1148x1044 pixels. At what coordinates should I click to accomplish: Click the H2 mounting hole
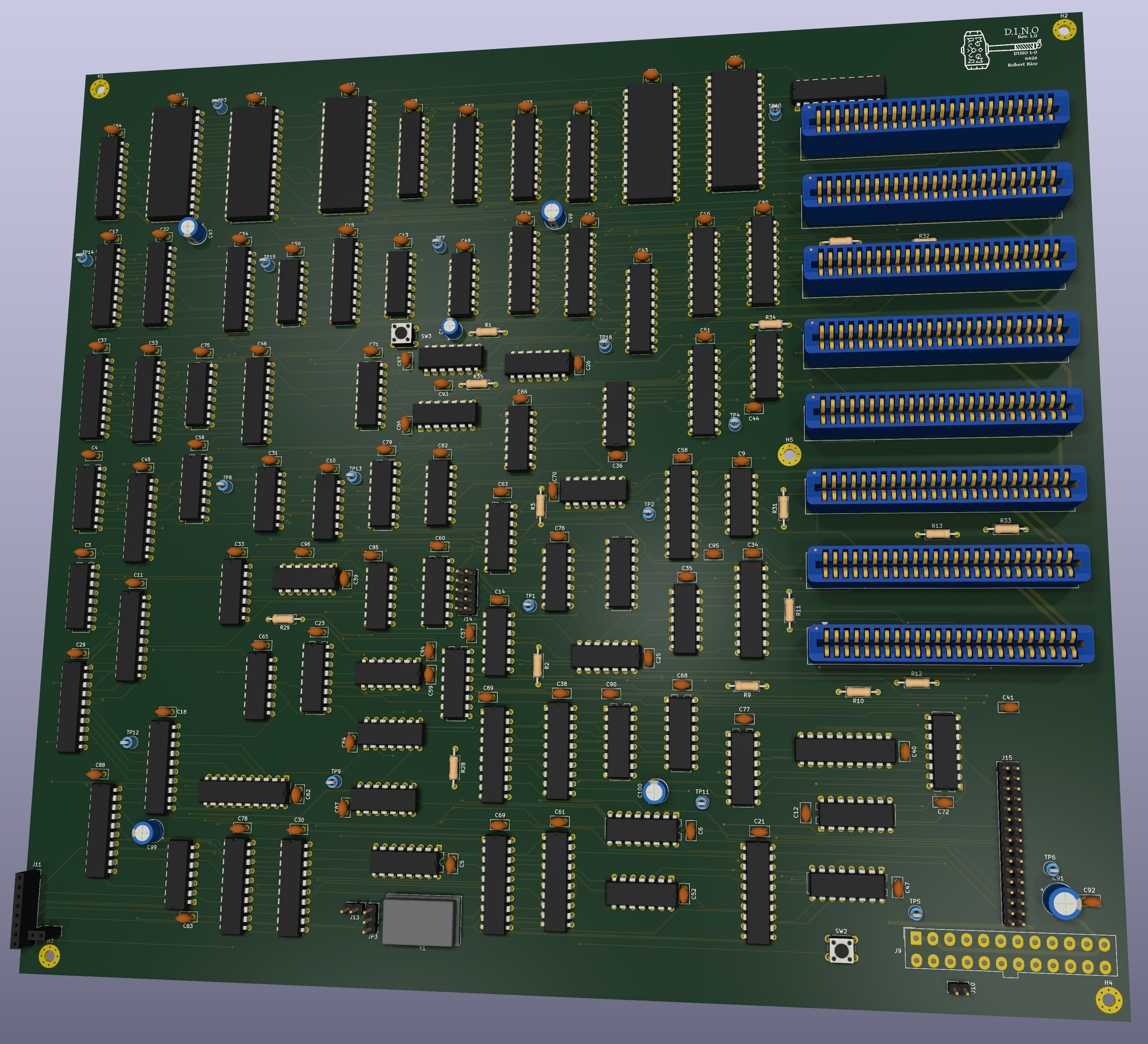coord(1064,29)
